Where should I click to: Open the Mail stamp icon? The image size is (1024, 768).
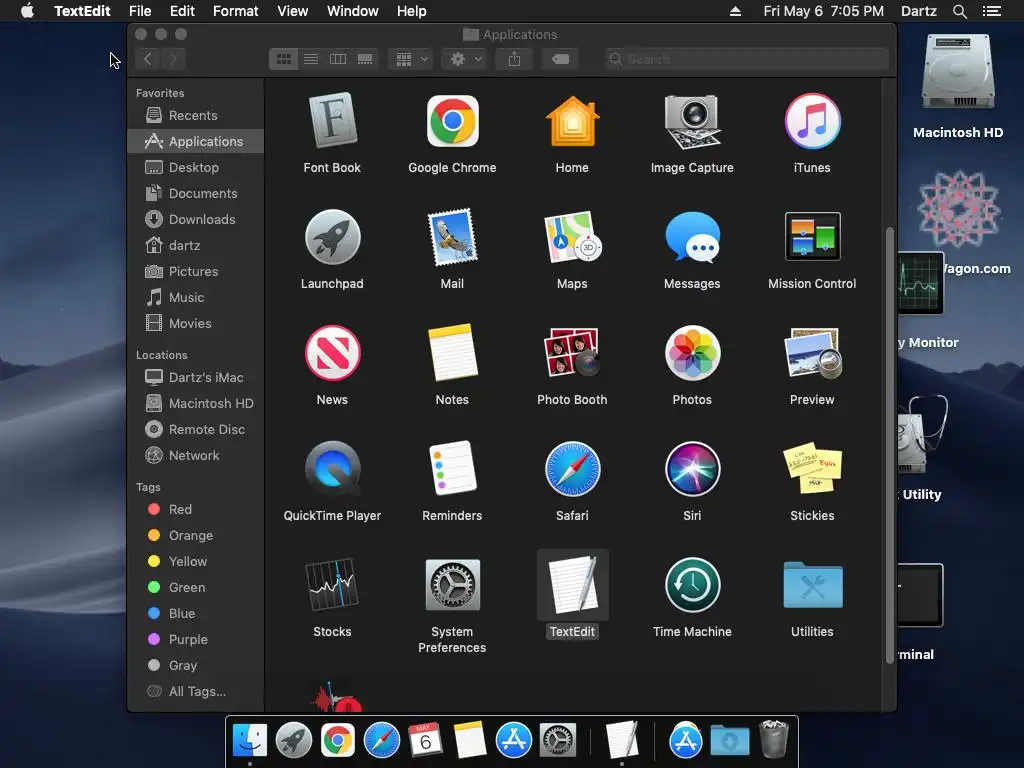452,237
